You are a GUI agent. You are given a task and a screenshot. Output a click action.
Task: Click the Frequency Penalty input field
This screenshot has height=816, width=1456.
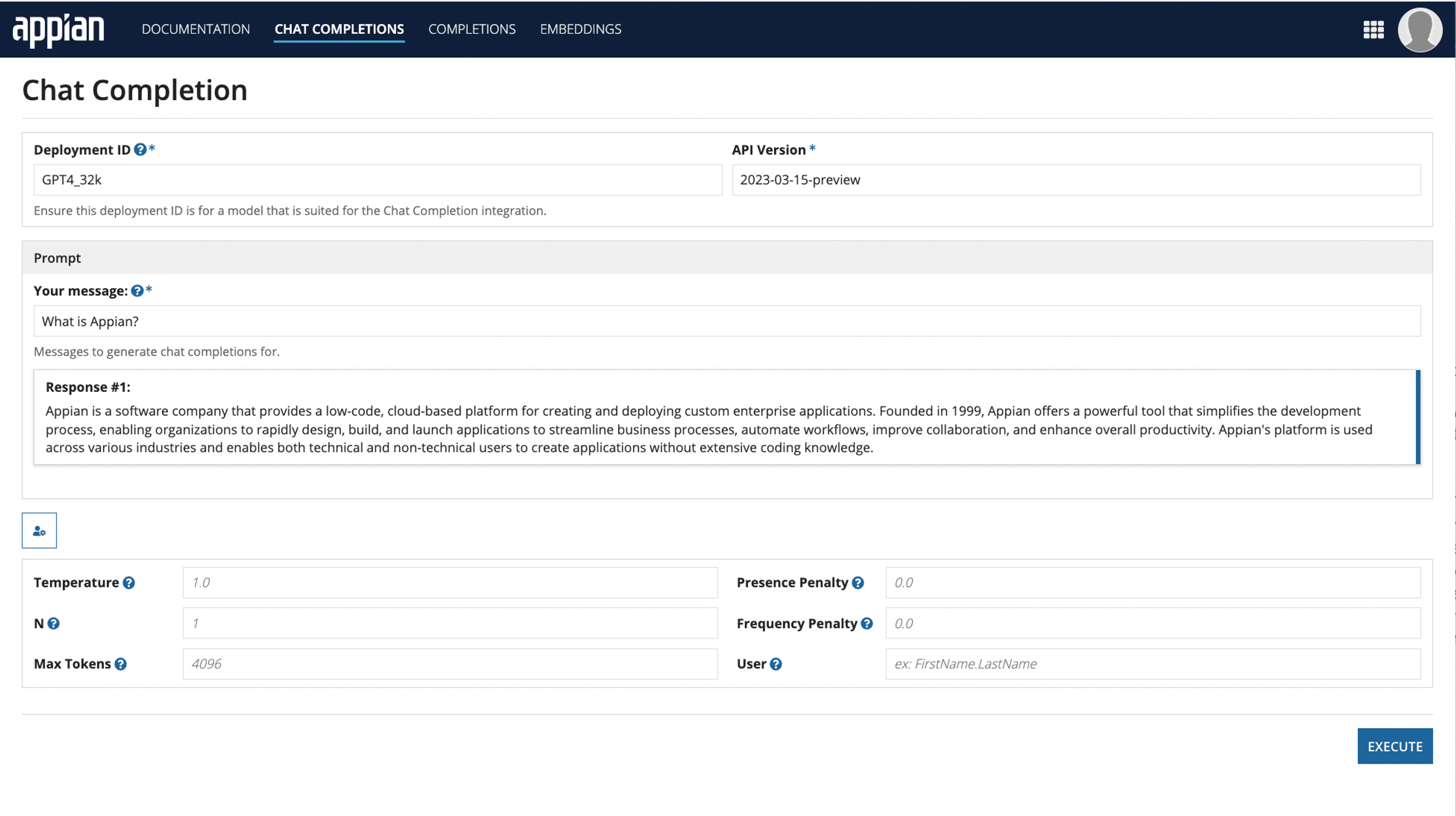[x=1153, y=624]
